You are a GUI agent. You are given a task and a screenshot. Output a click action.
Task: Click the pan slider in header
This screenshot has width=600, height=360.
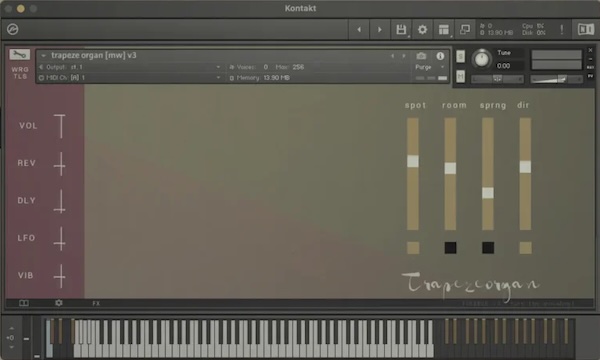[497, 79]
